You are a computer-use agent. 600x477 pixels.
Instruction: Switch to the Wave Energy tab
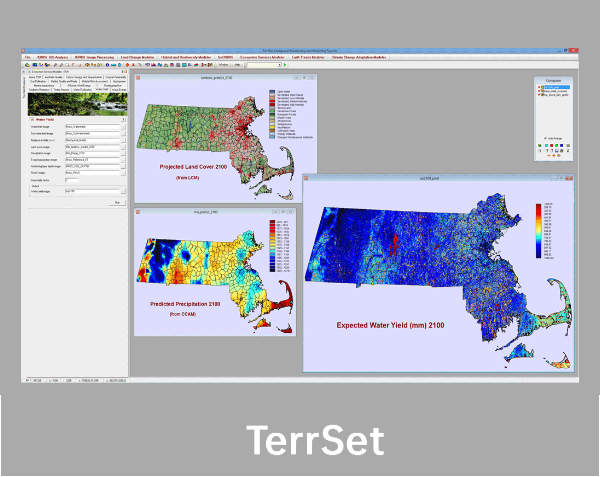119,90
